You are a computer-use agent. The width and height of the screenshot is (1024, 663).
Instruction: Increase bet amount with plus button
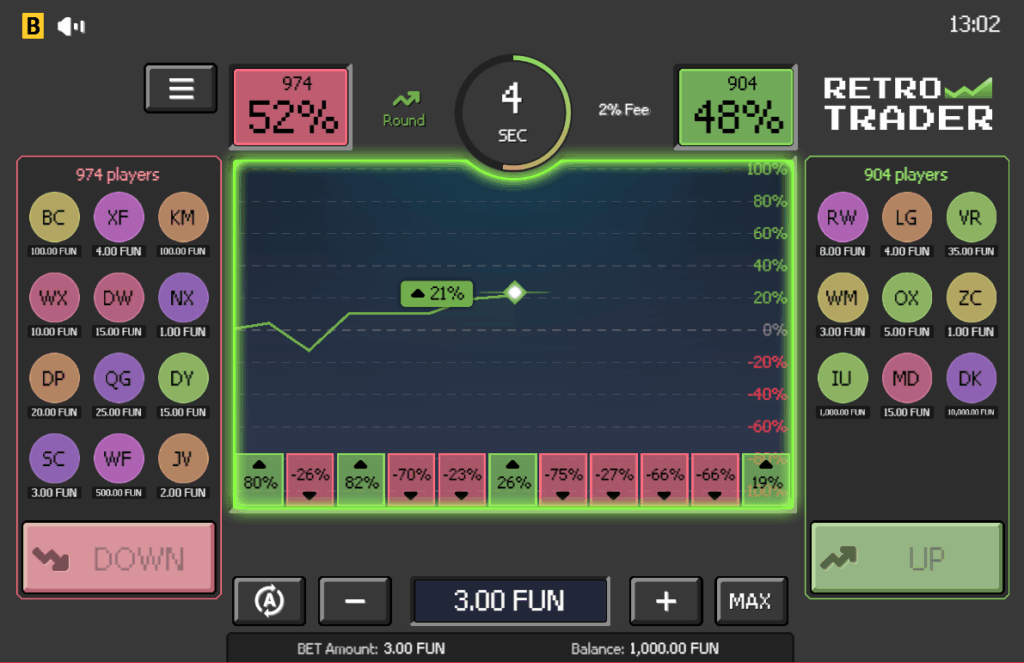(666, 601)
